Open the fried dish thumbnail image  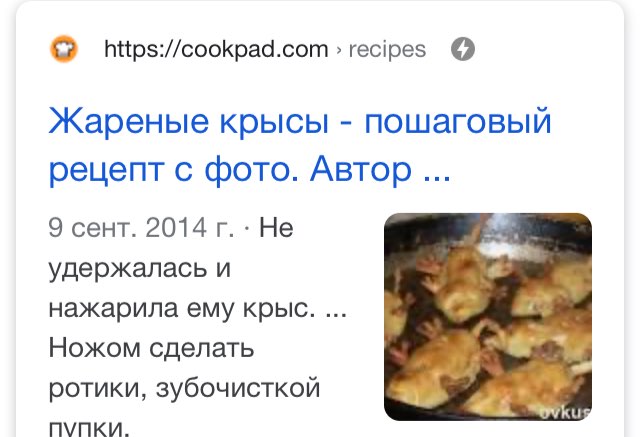click(x=488, y=317)
